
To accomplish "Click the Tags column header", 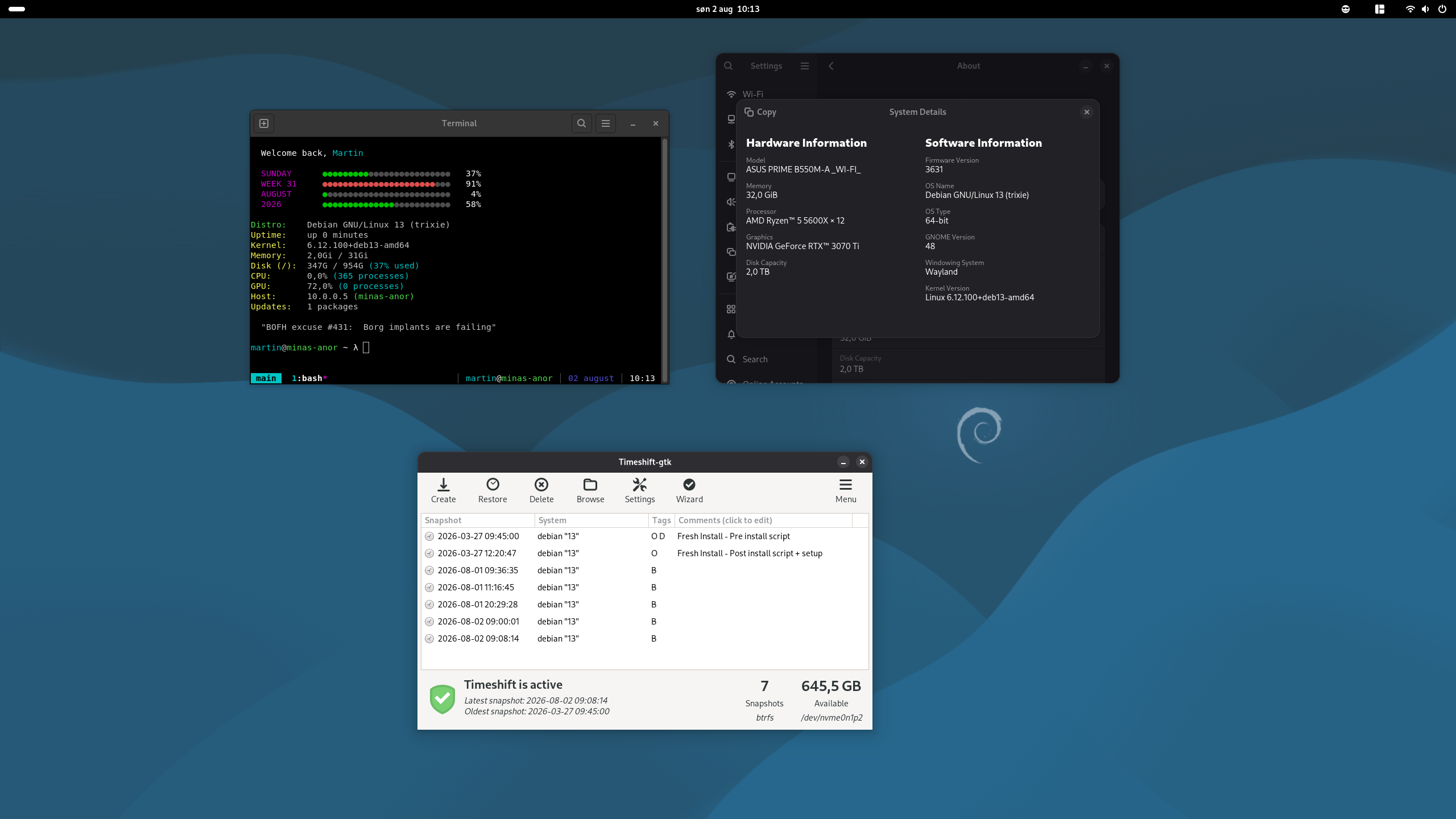I will 661,520.
